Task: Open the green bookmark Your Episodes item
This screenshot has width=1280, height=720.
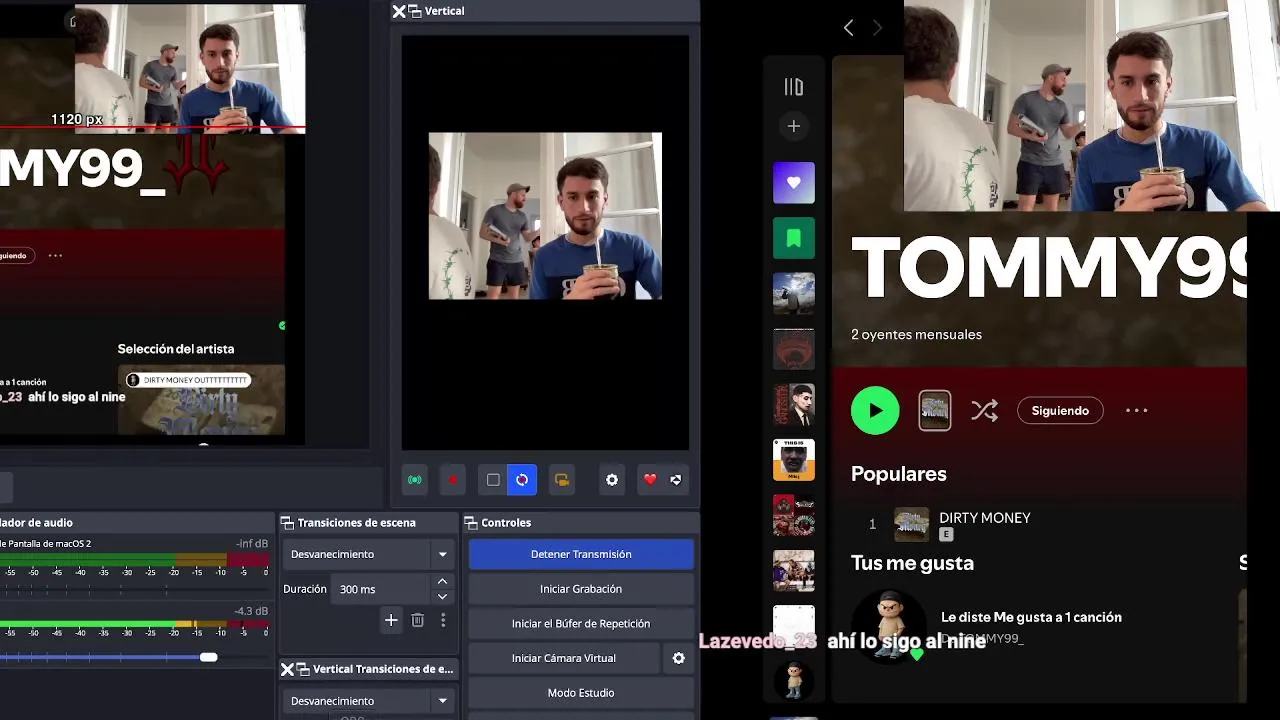Action: pos(794,238)
